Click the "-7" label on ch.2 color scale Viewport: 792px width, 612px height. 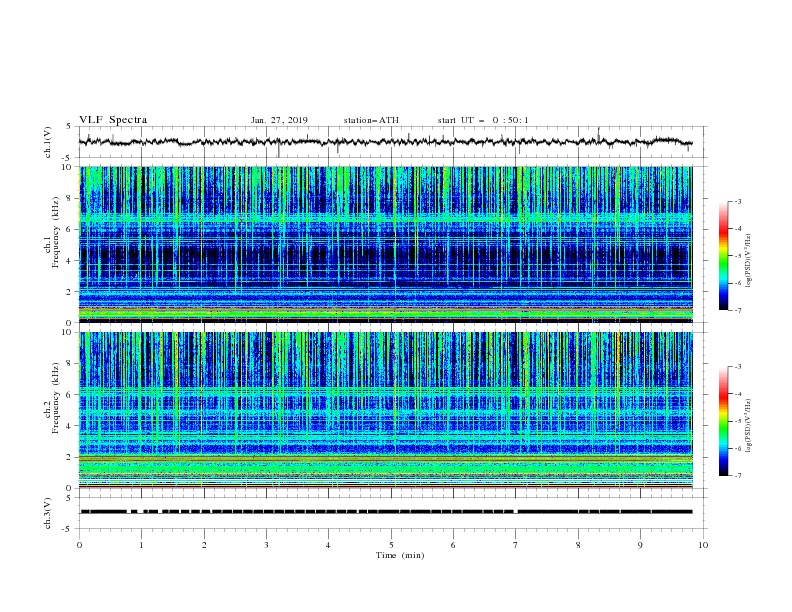pos(738,476)
